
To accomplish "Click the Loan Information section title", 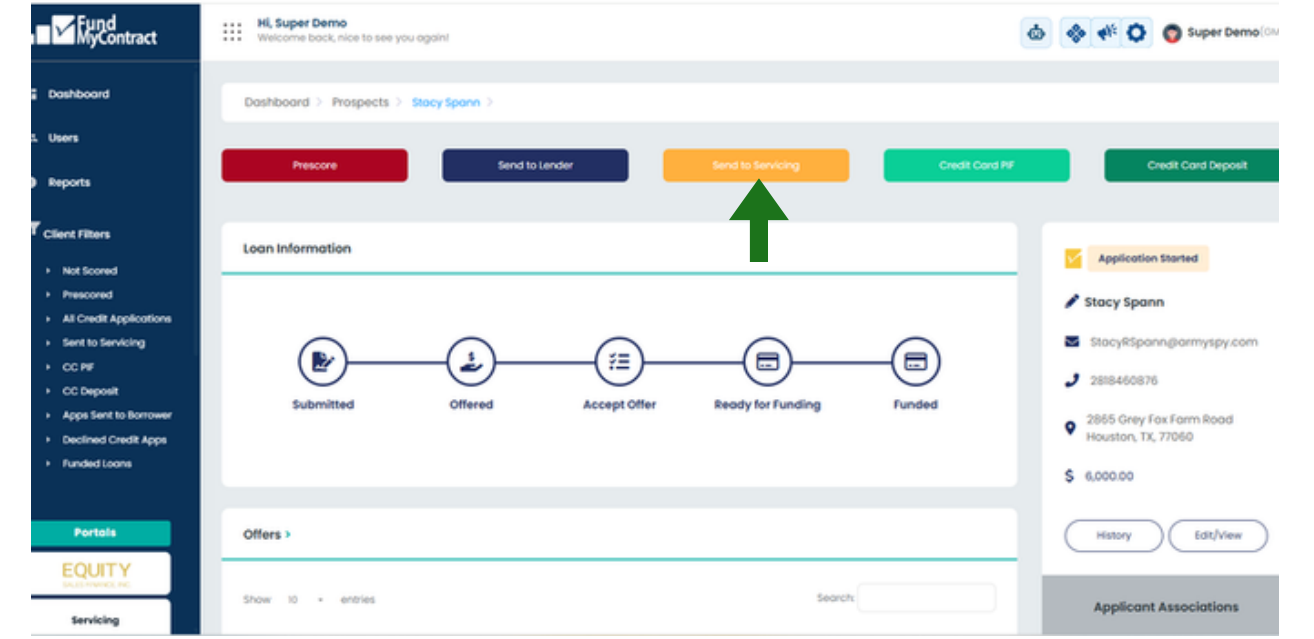I will coord(297,248).
